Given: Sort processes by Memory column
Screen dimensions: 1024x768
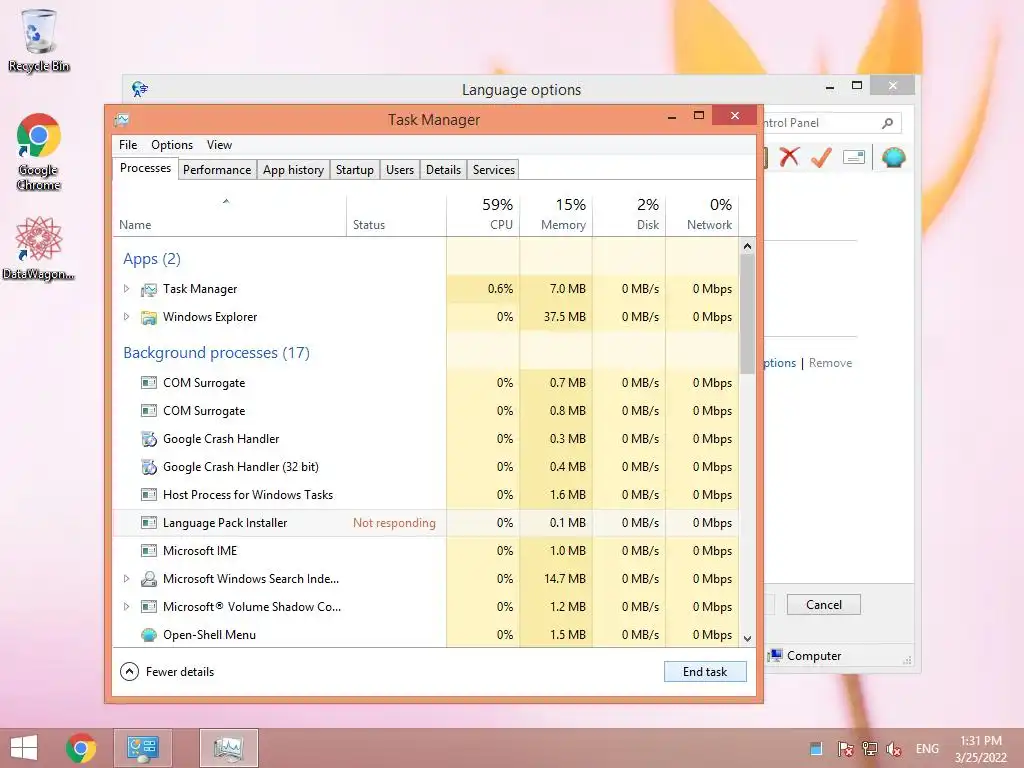Looking at the screenshot, I should (x=556, y=215).
